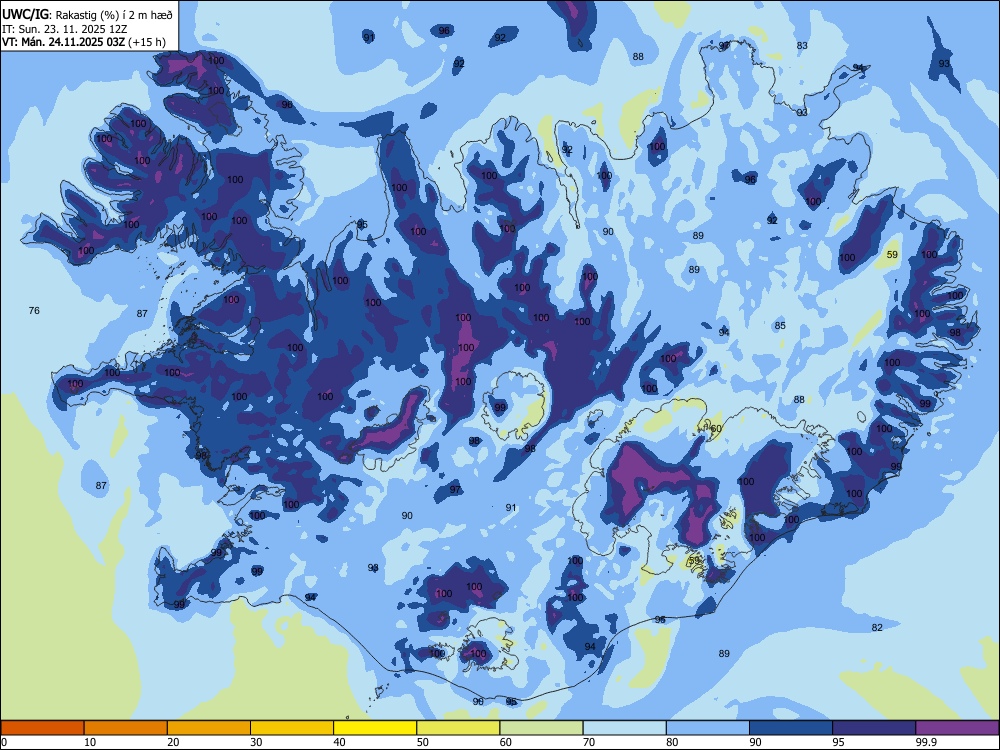
Task: Click the legend tick label '20'
Action: coord(173,742)
